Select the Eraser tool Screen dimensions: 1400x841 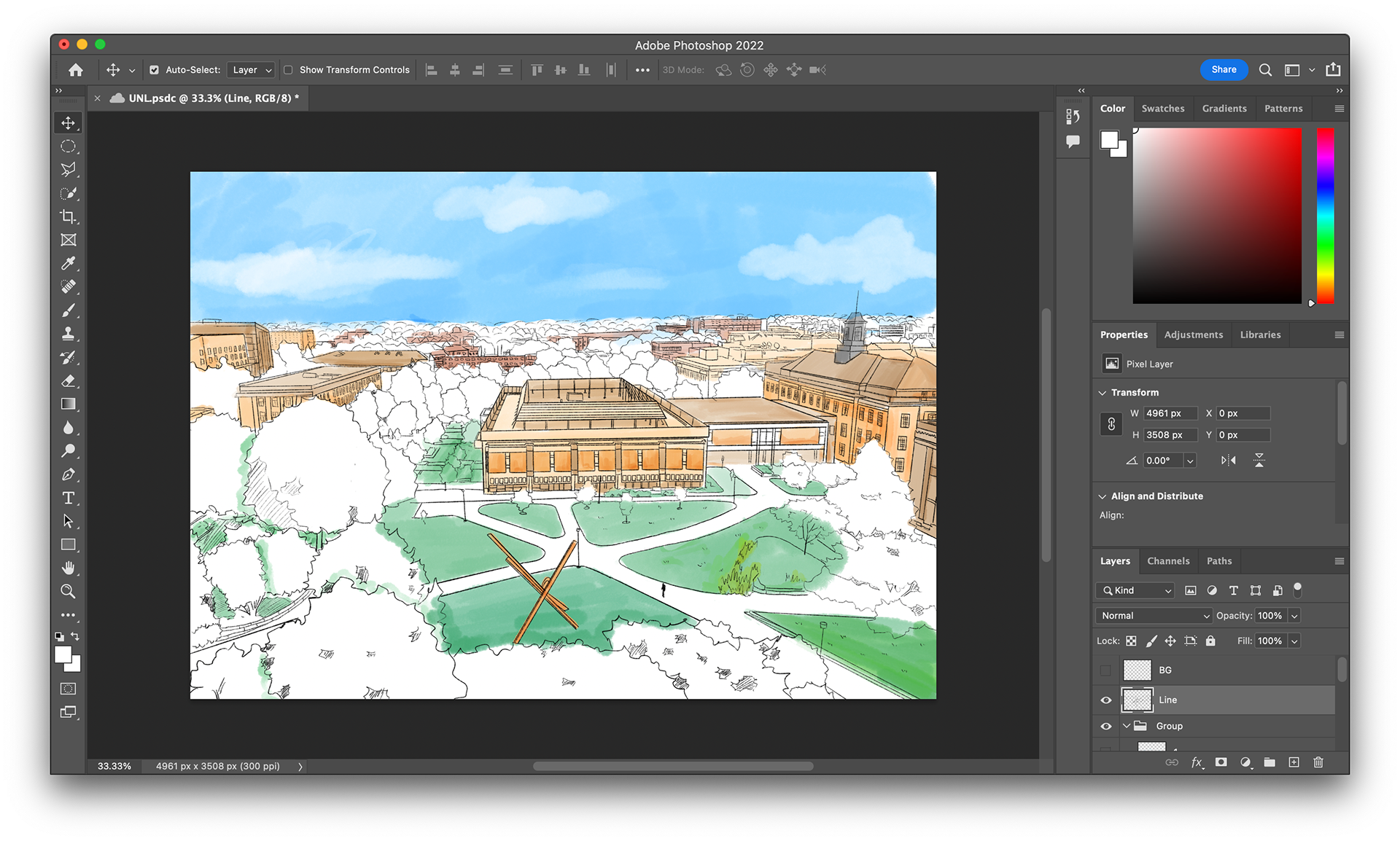coord(69,380)
